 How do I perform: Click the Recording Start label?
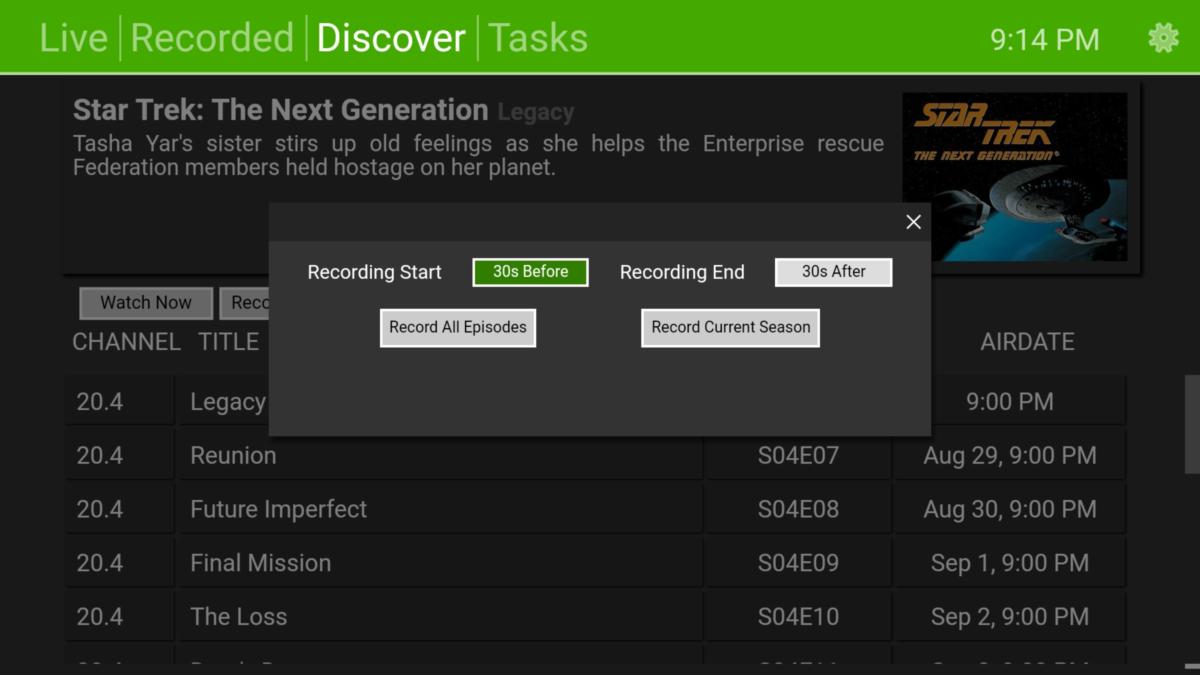point(375,272)
